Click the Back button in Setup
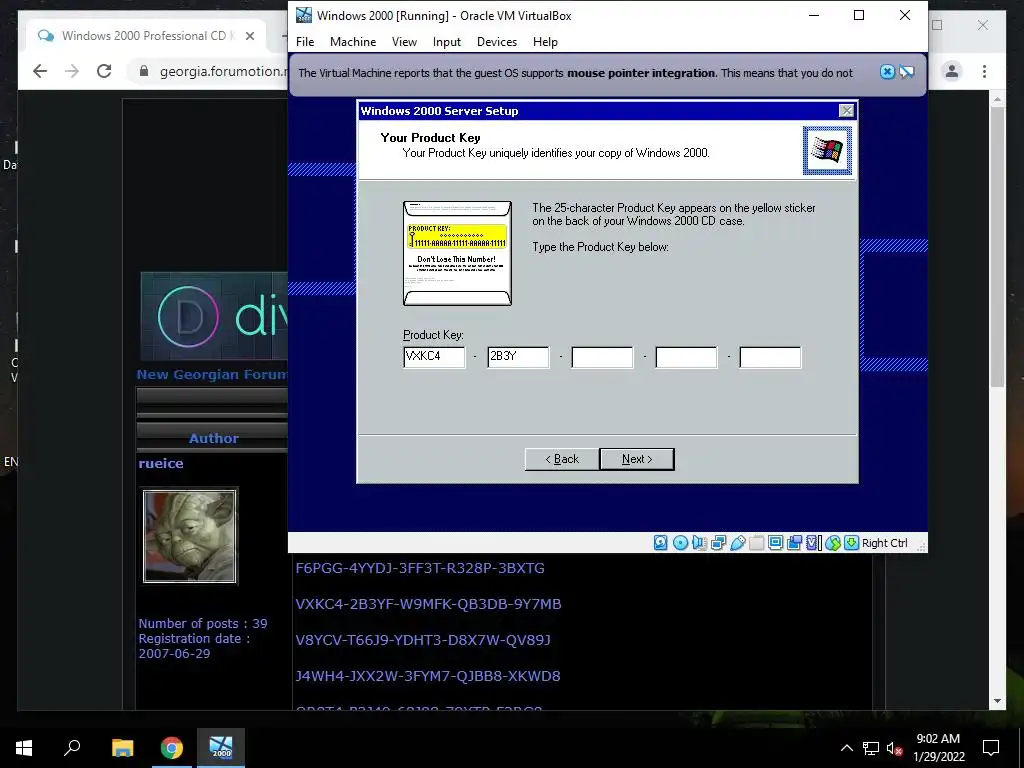This screenshot has height=768, width=1024. pos(562,459)
